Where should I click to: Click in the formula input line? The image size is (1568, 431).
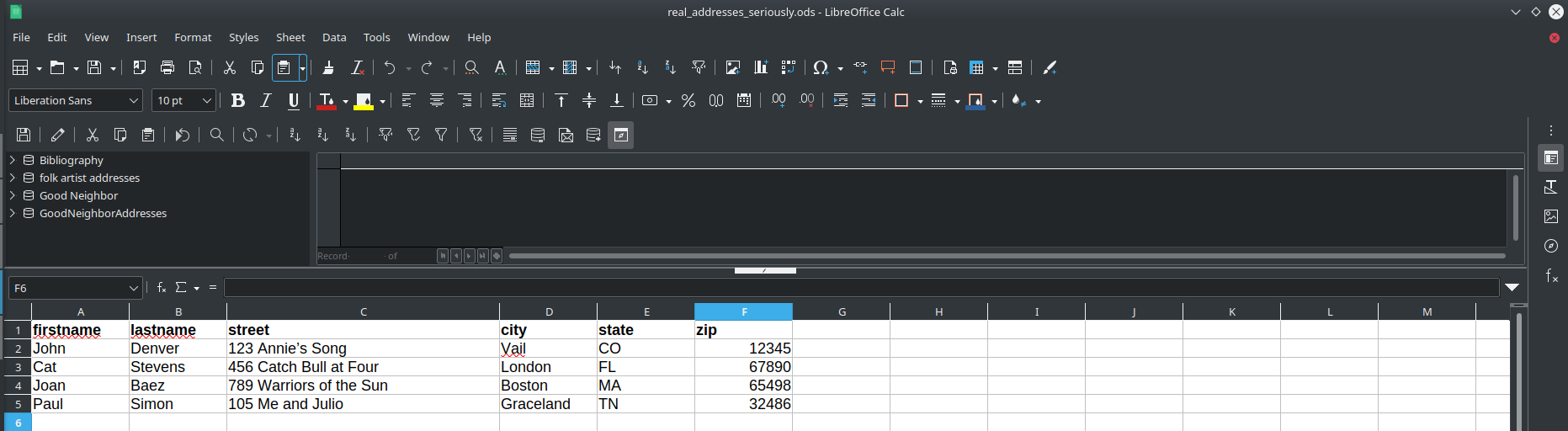[861, 288]
